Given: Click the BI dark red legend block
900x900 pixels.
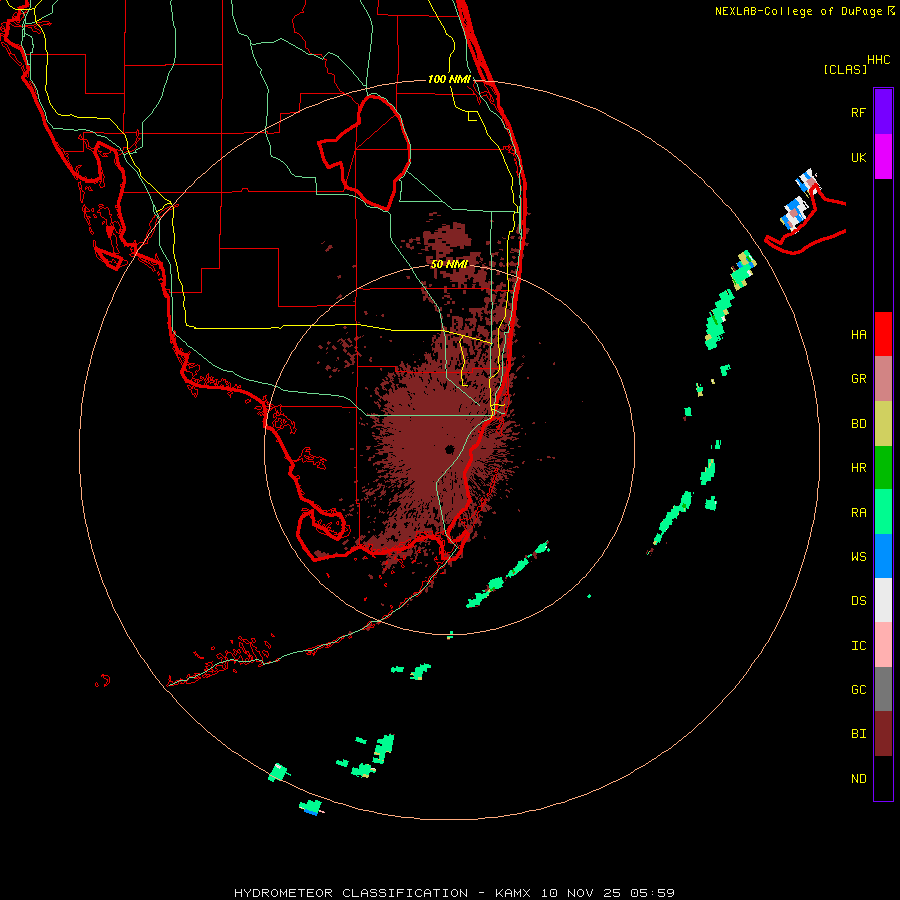Looking at the screenshot, I should pyautogui.click(x=883, y=734).
